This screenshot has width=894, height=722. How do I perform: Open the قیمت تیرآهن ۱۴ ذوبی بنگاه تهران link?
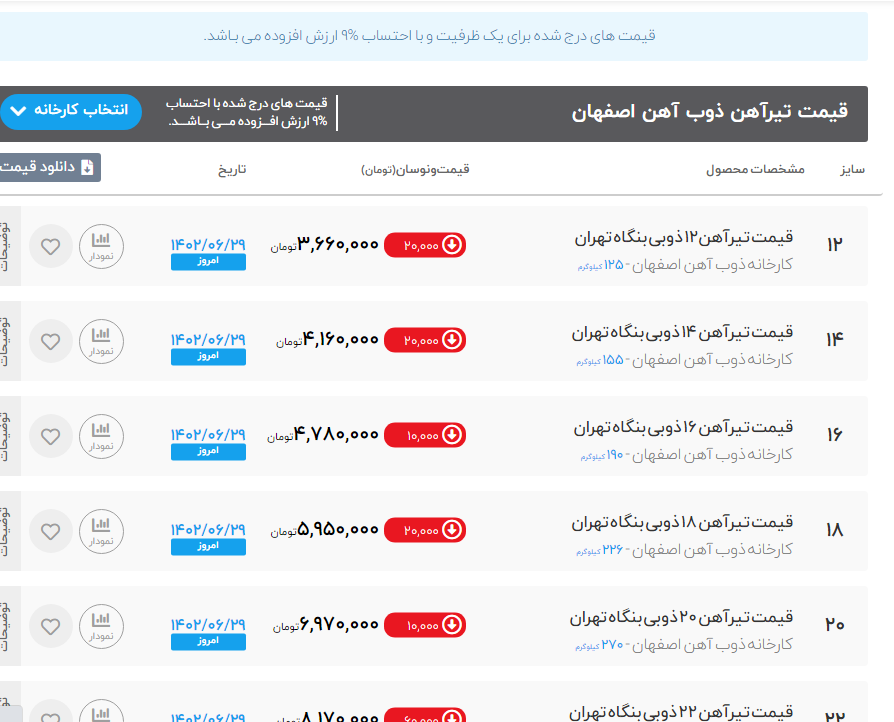coord(683,331)
